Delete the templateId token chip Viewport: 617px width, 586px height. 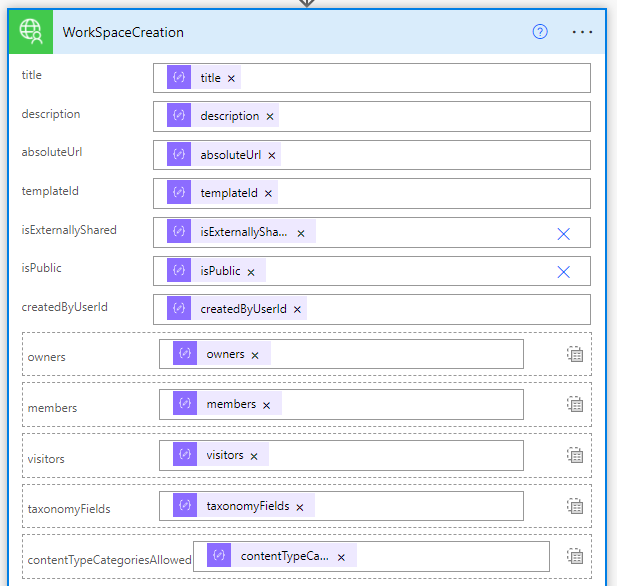(x=268, y=194)
